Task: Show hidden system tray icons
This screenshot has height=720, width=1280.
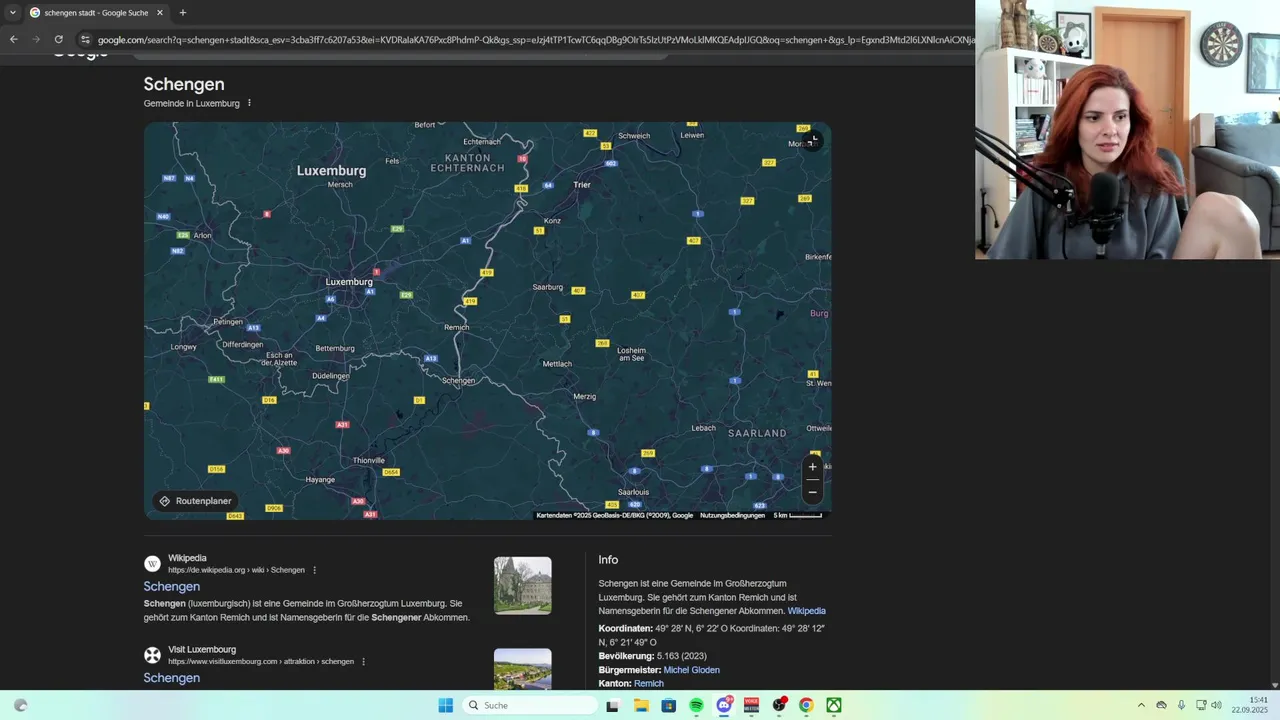Action: pos(1141,705)
